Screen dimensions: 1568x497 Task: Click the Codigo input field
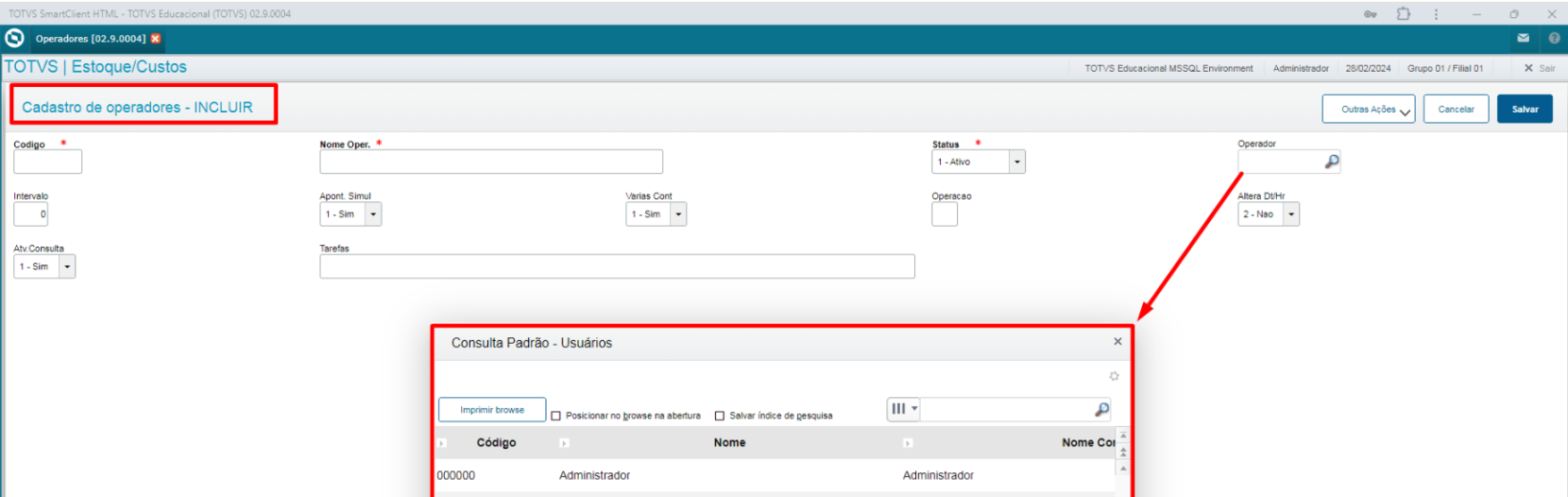(47, 162)
